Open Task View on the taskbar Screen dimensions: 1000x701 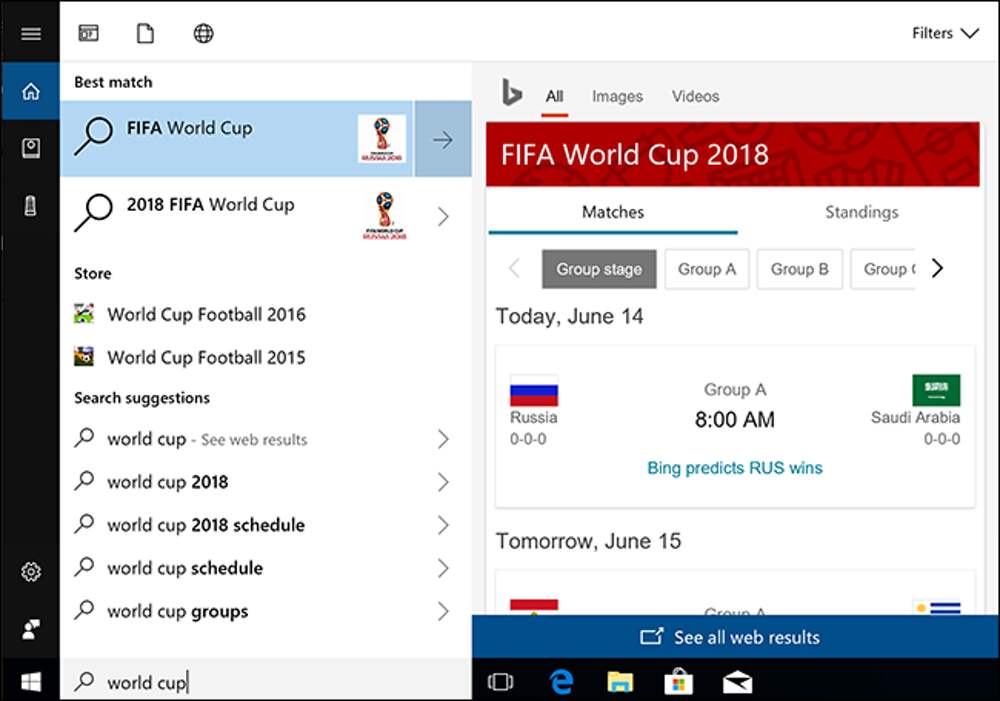pyautogui.click(x=500, y=682)
